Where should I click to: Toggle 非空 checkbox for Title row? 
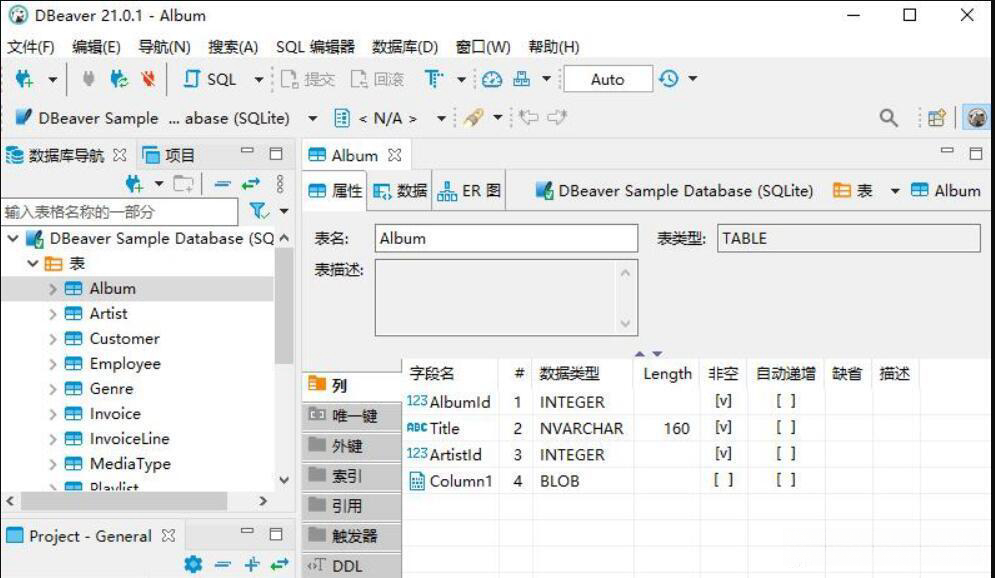pos(723,428)
